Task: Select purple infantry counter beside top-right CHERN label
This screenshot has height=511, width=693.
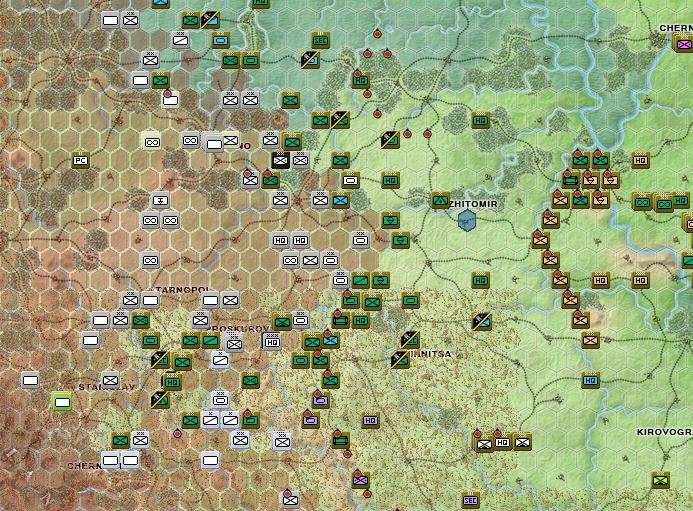Action: (x=684, y=44)
